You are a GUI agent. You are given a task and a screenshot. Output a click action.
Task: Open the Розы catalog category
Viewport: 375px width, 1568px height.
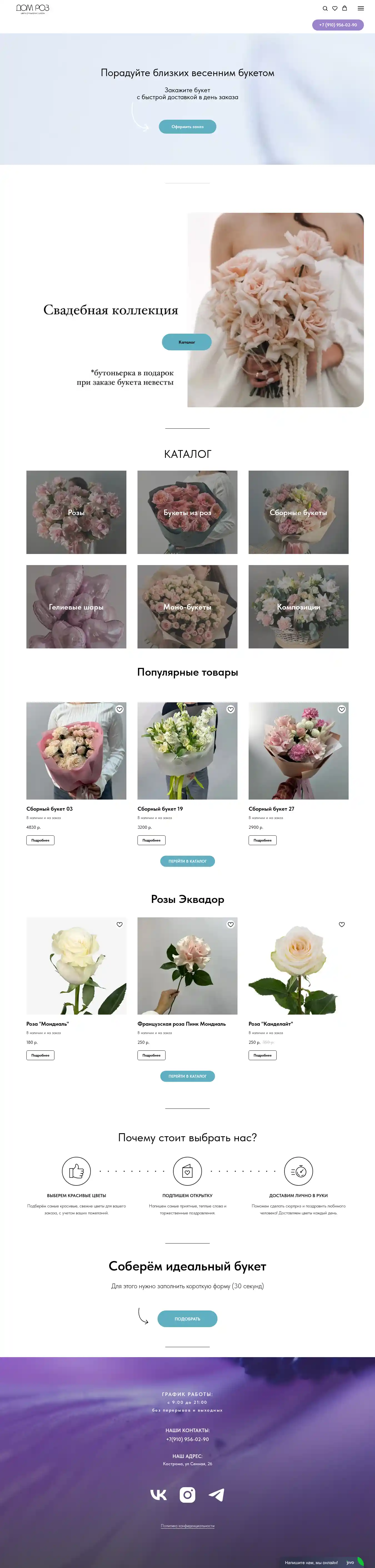[x=76, y=512]
